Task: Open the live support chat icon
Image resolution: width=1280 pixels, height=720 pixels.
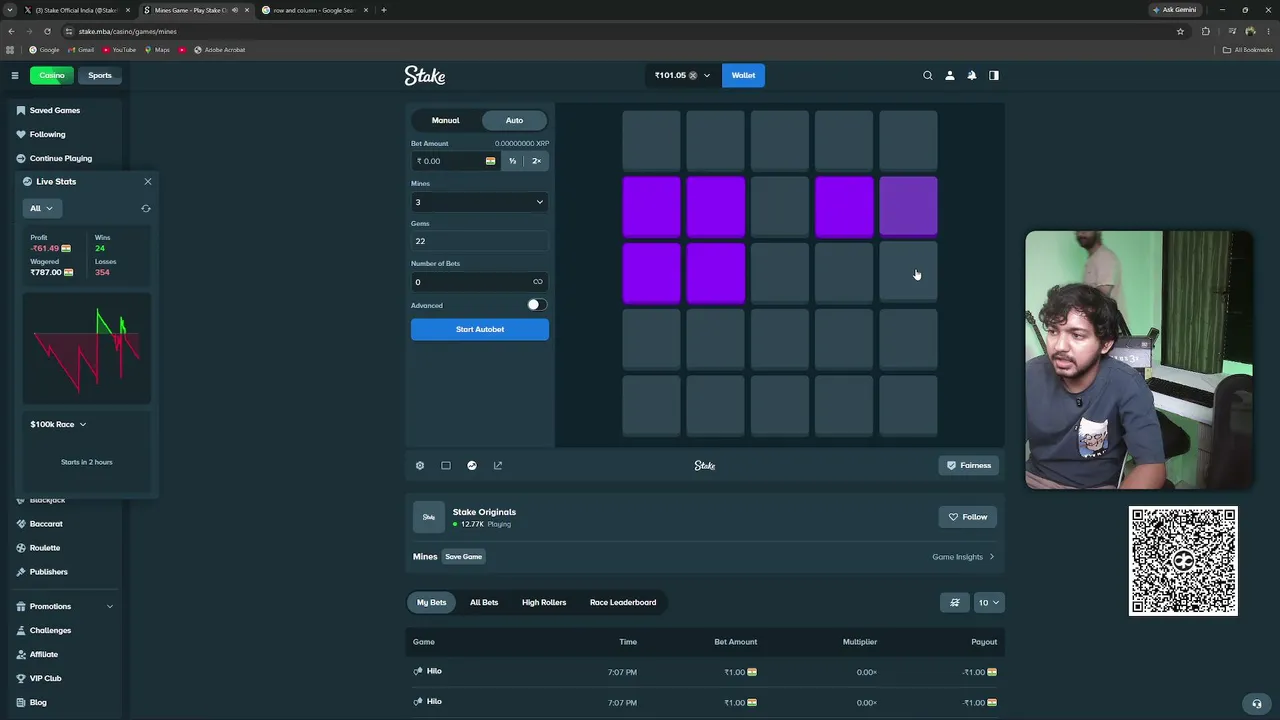Action: (x=1257, y=703)
